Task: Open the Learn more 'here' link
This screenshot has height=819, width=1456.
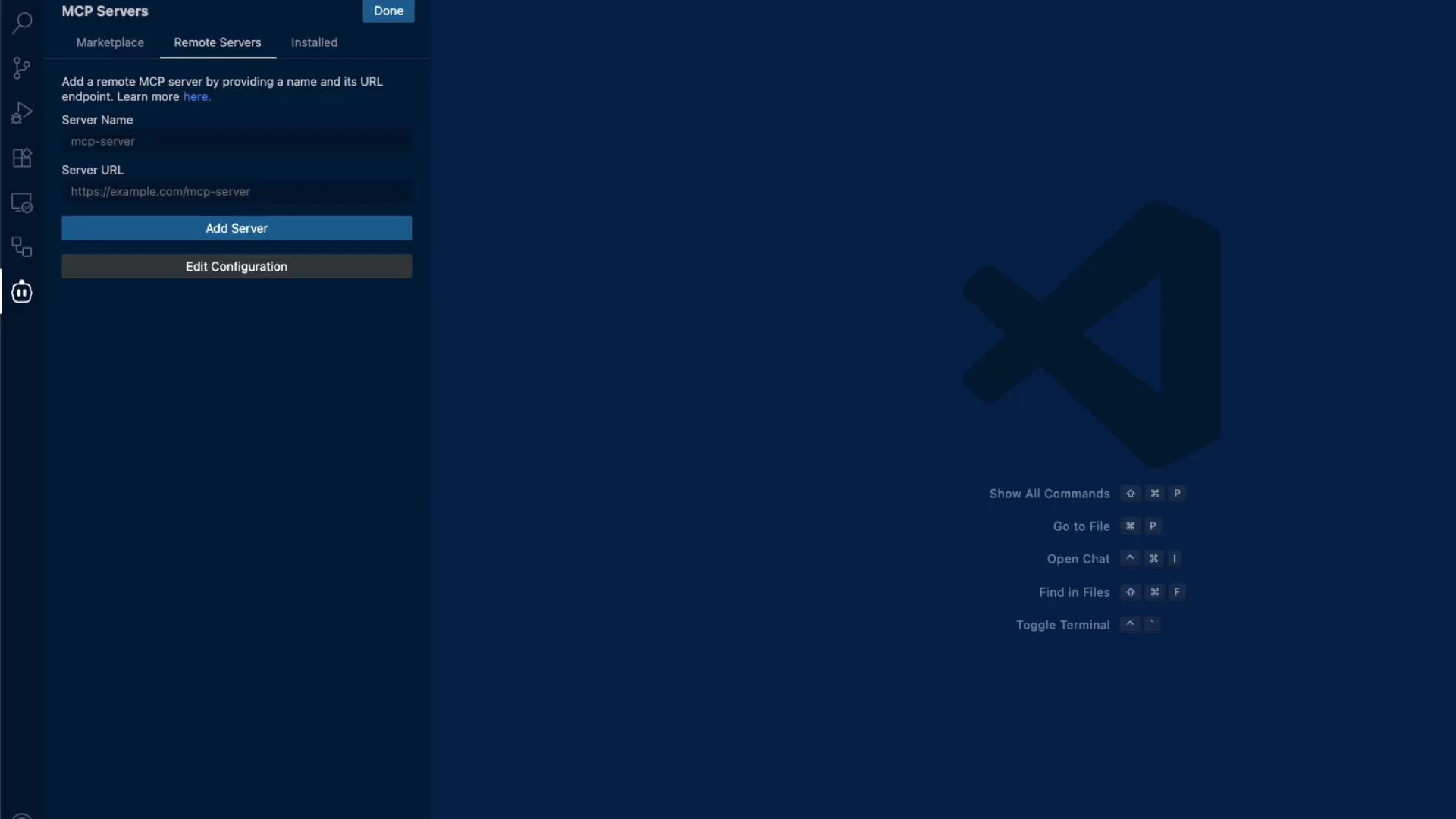Action: pos(196,97)
